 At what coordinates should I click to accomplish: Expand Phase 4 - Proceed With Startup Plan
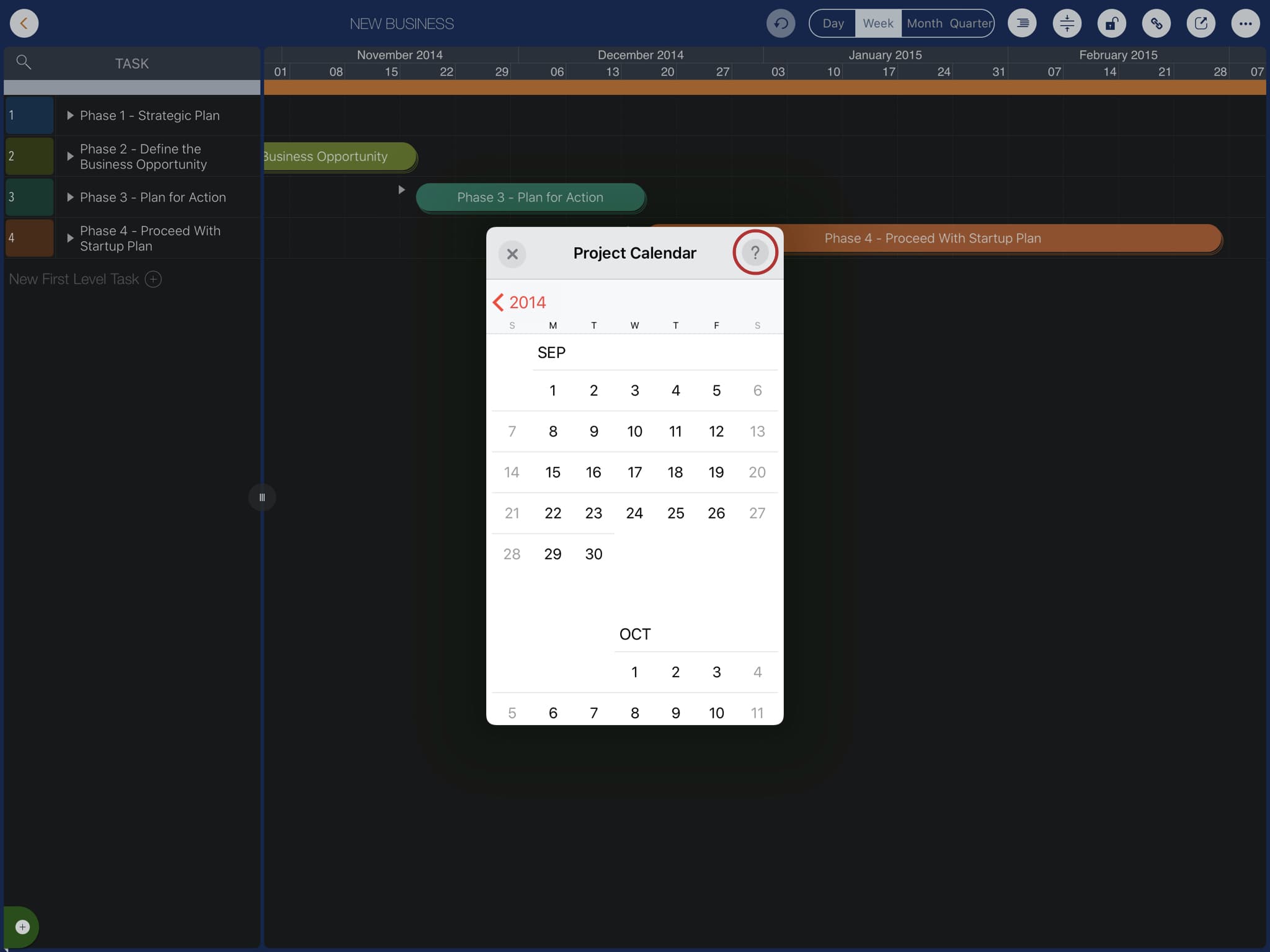point(70,238)
